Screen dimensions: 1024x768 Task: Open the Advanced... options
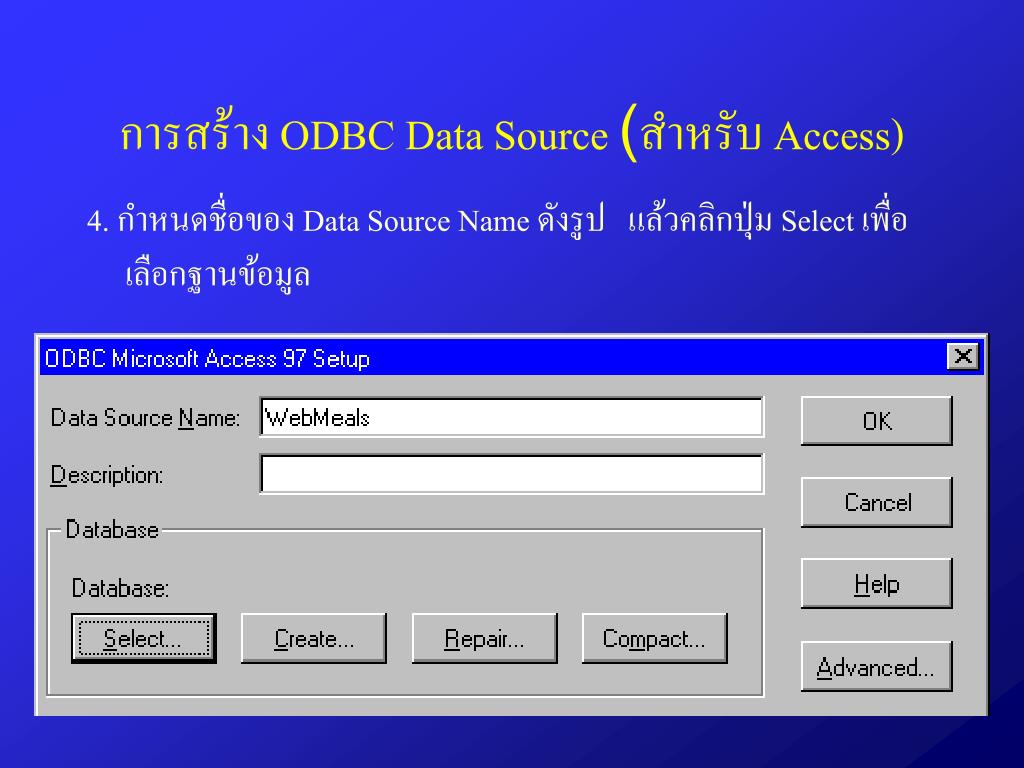876,667
